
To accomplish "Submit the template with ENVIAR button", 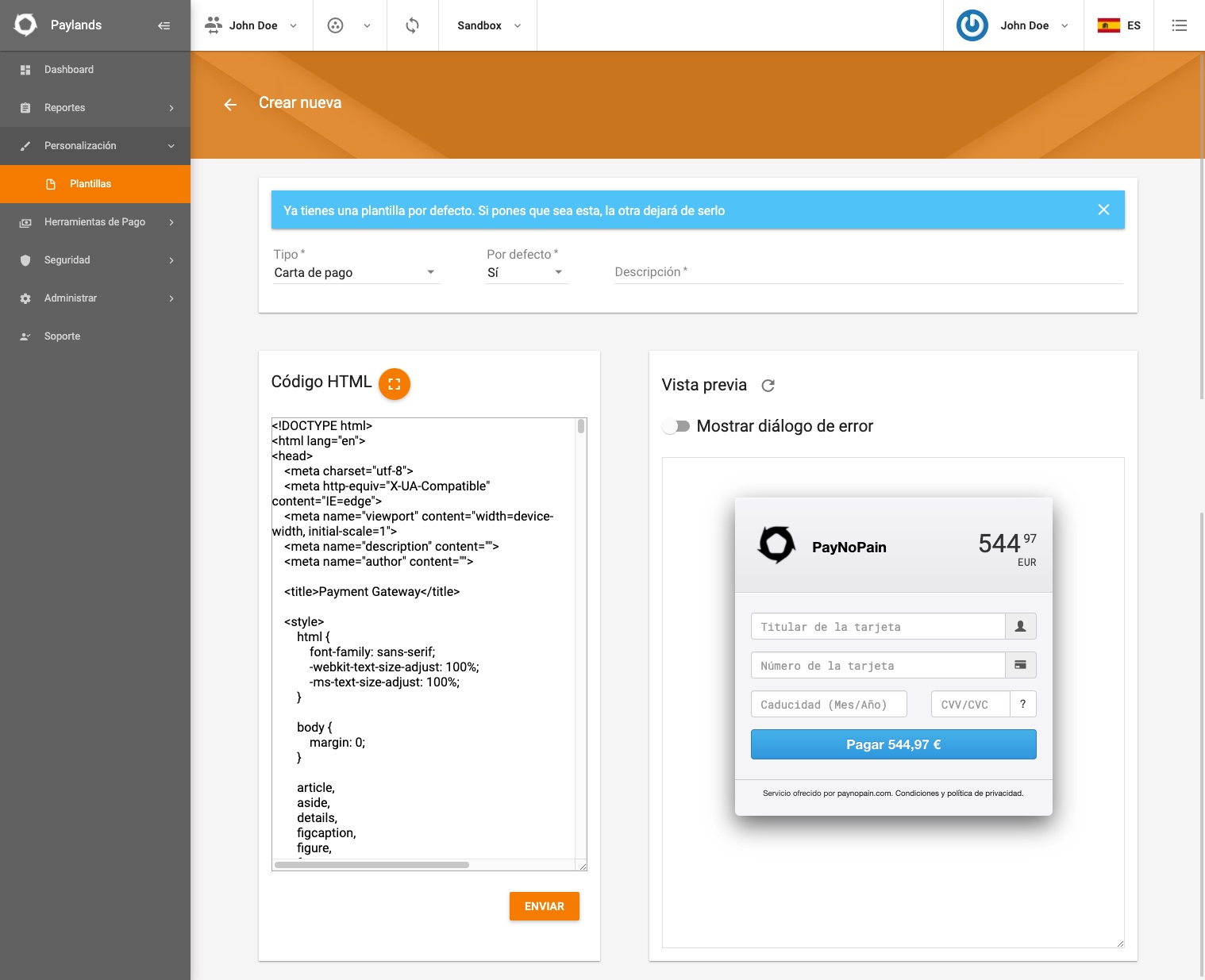I will (x=545, y=906).
